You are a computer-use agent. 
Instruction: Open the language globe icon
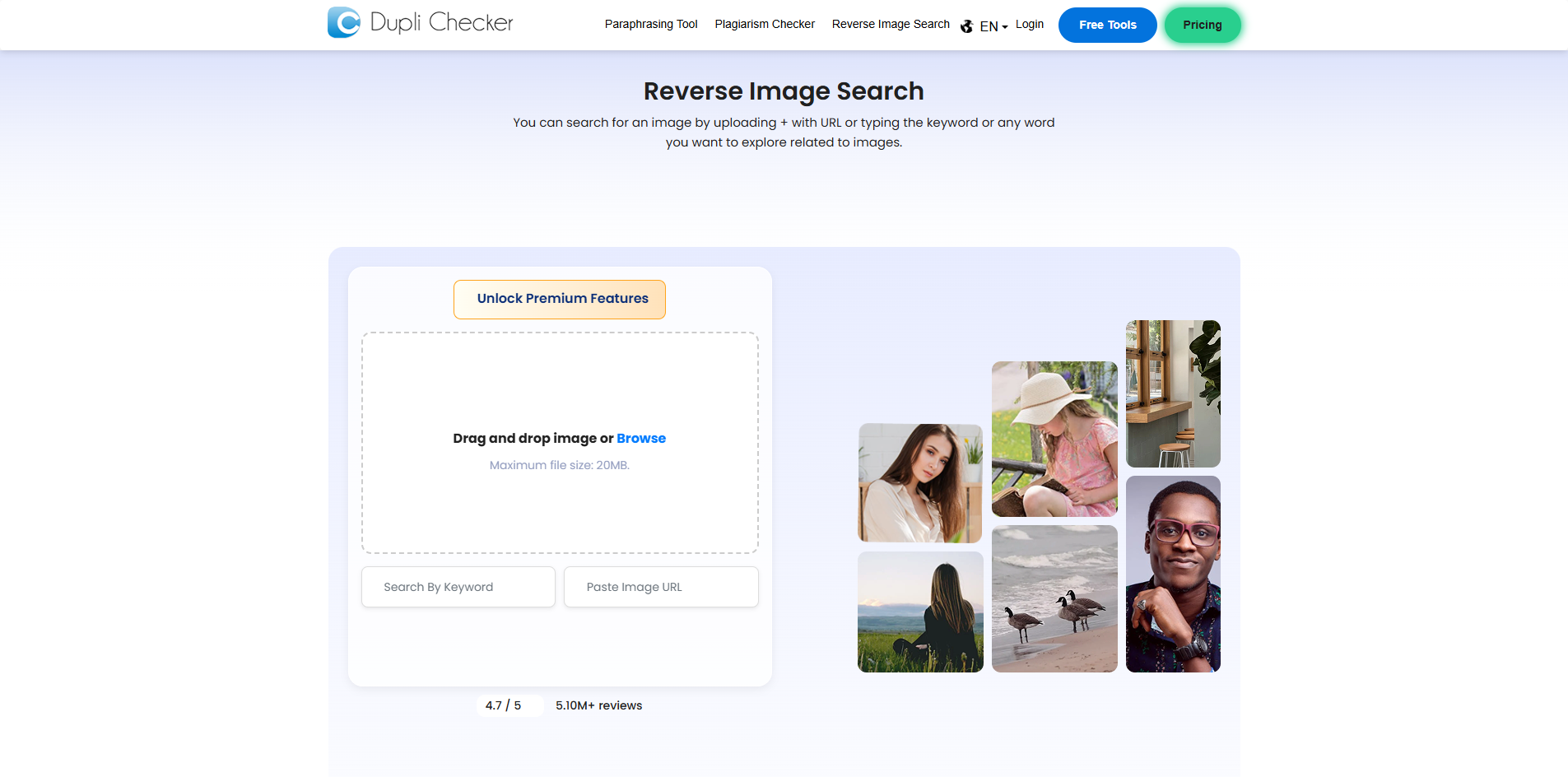(x=966, y=26)
